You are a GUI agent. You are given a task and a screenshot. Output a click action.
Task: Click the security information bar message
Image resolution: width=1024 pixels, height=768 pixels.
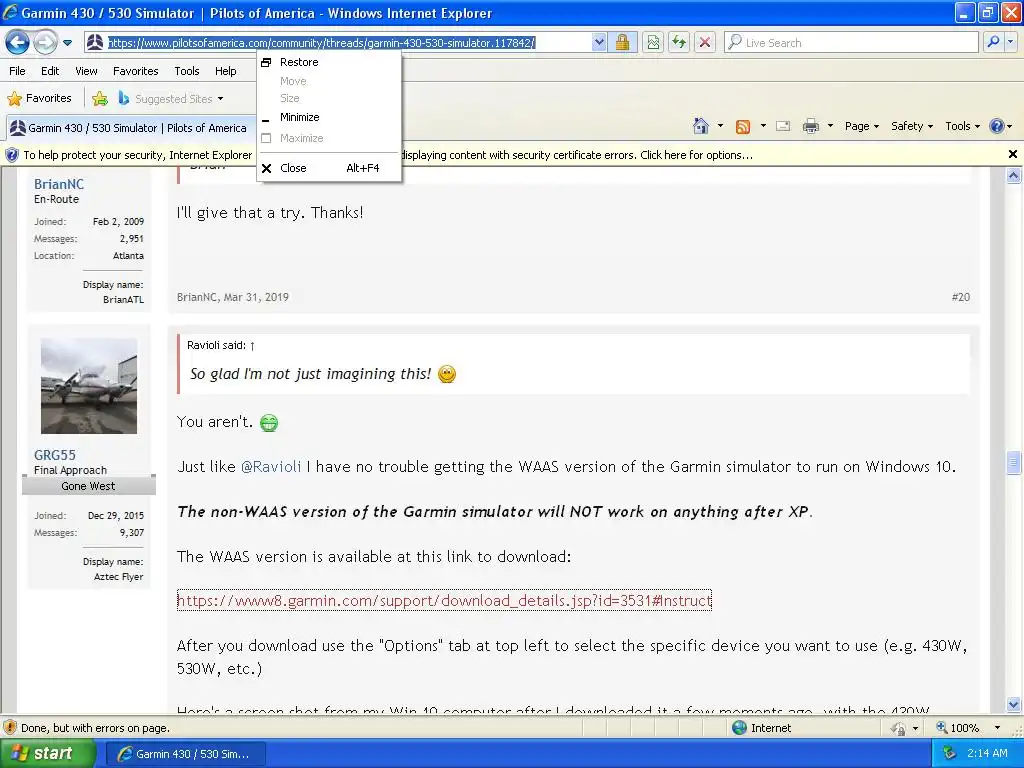tap(503, 155)
